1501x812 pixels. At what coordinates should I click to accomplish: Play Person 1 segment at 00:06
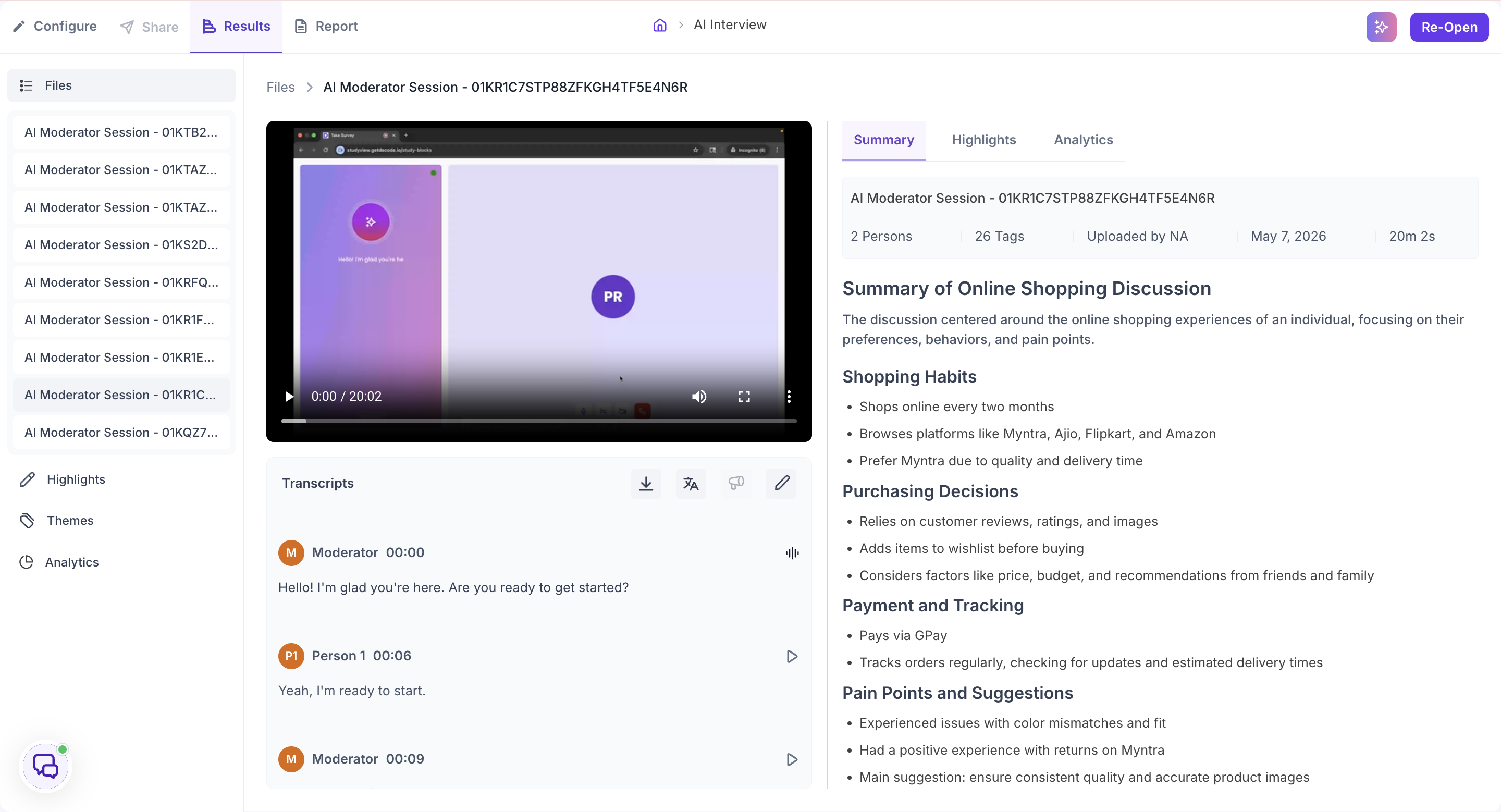point(792,657)
